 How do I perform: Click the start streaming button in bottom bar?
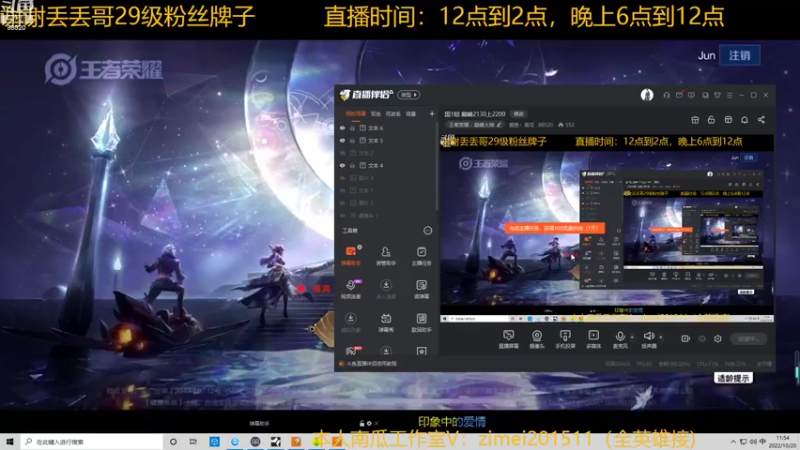(748, 339)
